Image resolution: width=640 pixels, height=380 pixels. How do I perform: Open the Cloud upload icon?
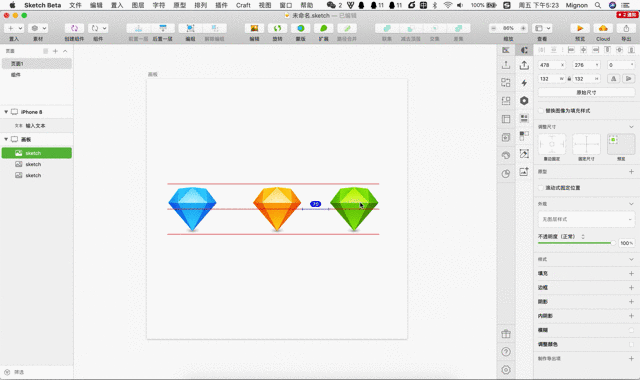[x=603, y=28]
